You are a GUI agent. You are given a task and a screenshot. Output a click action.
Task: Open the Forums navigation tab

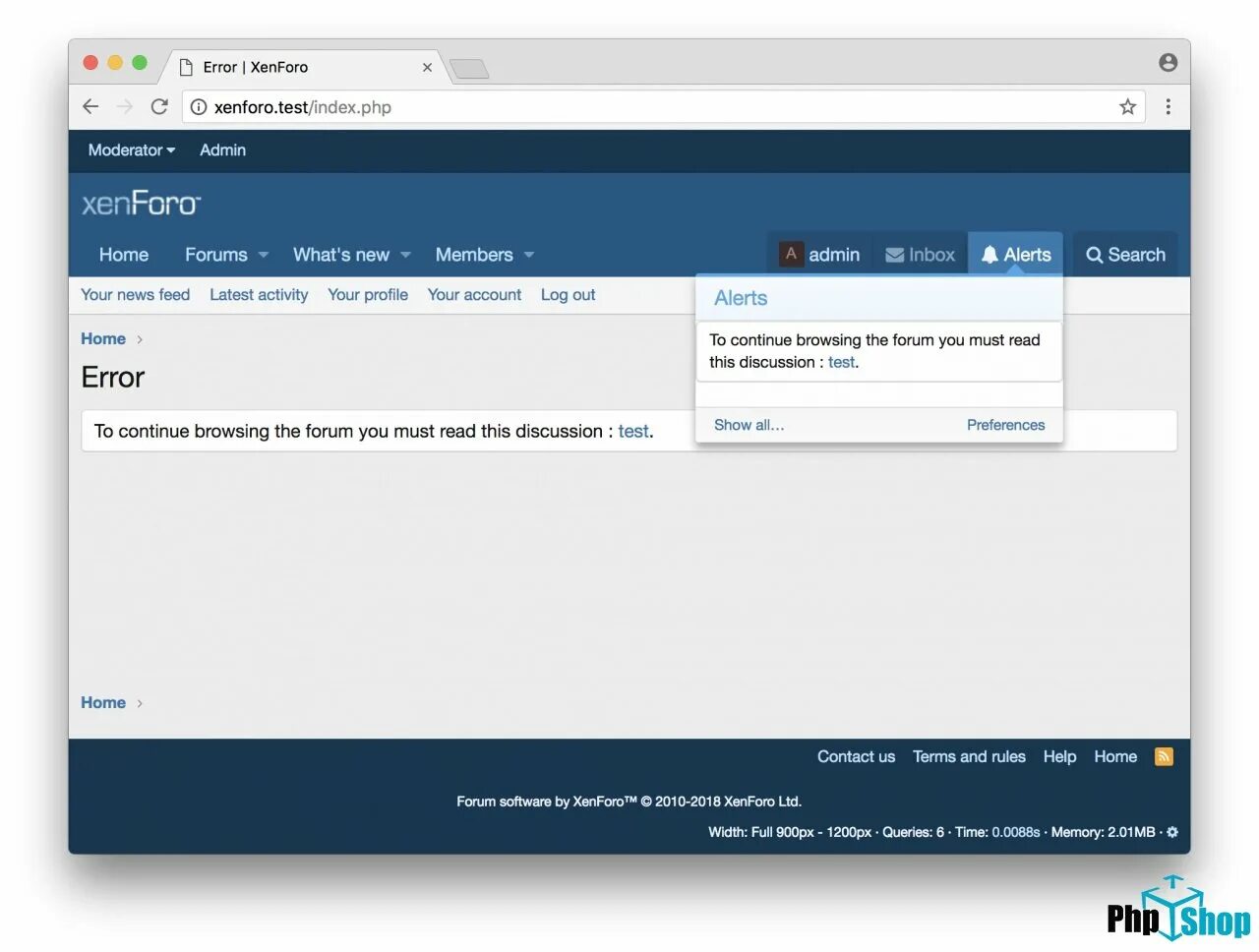216,255
